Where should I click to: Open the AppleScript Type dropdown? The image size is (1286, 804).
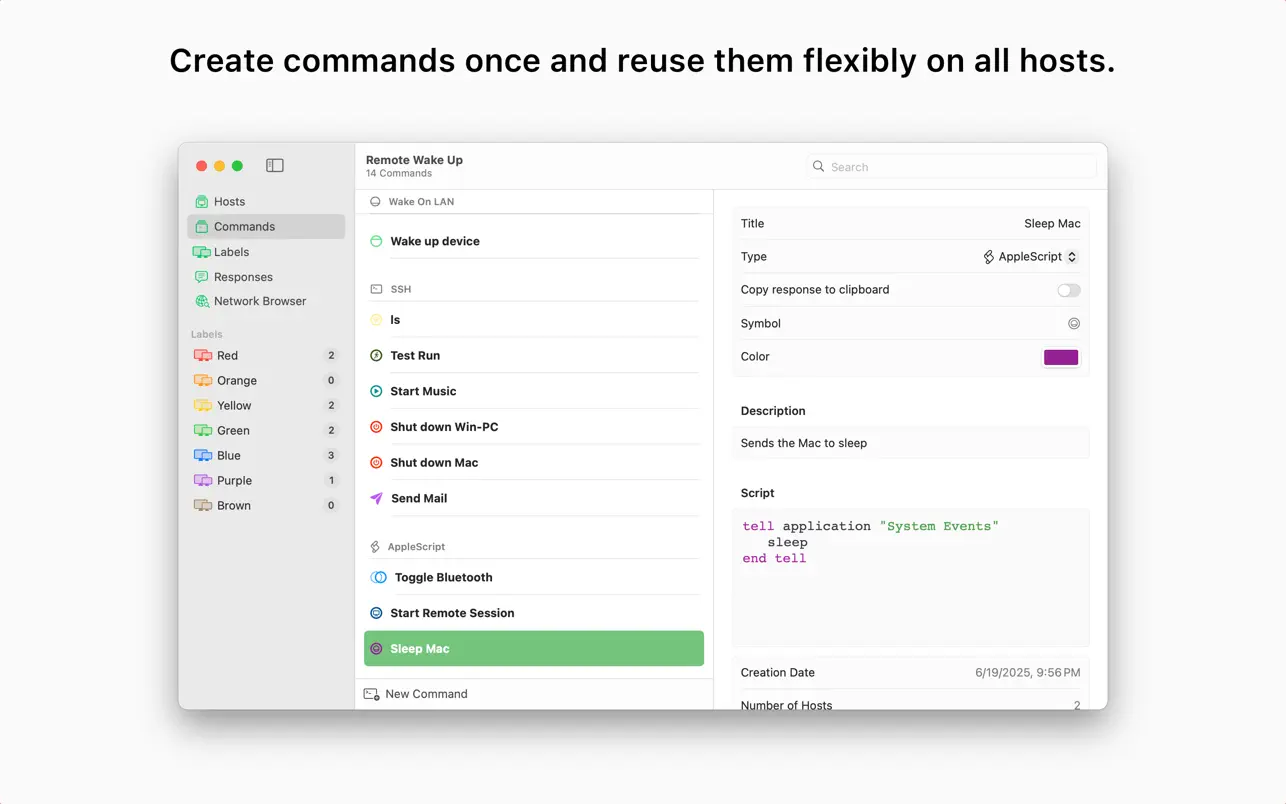pyautogui.click(x=1030, y=257)
